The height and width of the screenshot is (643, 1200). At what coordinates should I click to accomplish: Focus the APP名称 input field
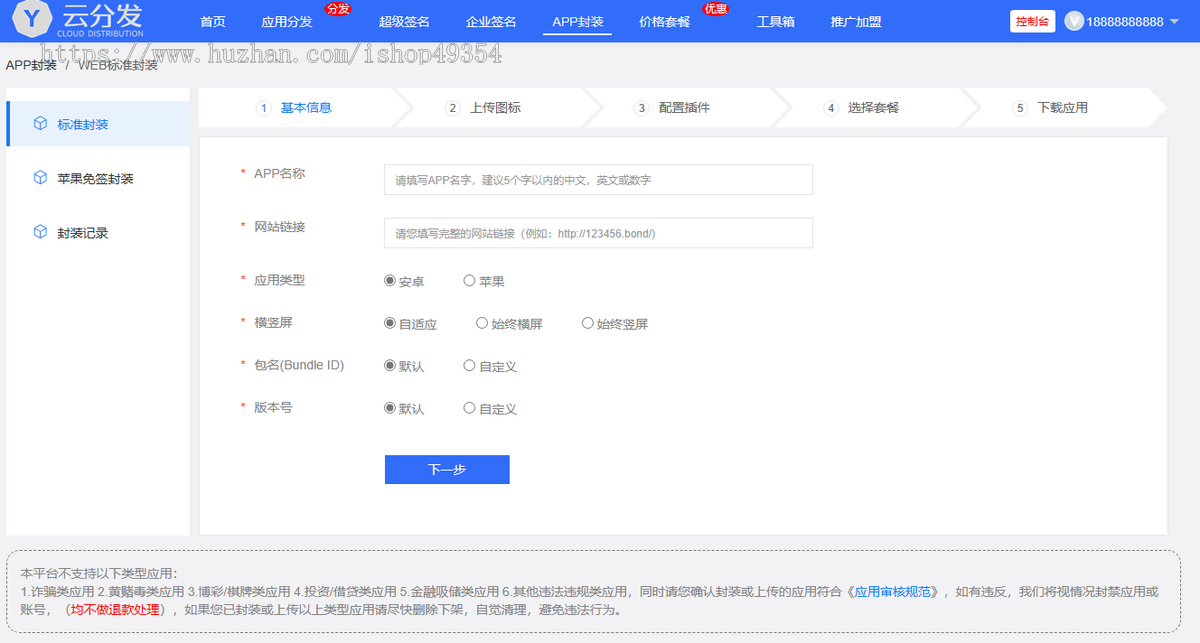pos(598,180)
